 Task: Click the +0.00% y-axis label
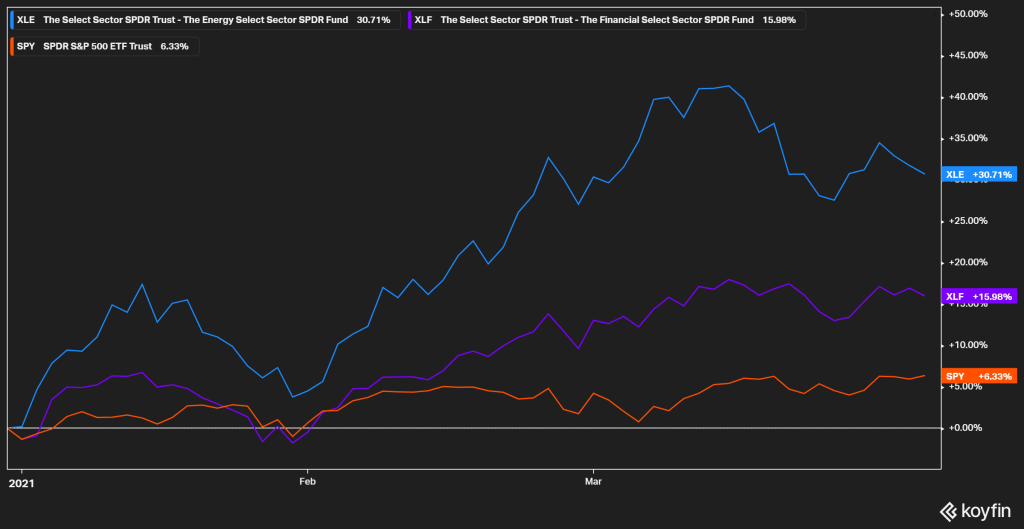click(966, 428)
